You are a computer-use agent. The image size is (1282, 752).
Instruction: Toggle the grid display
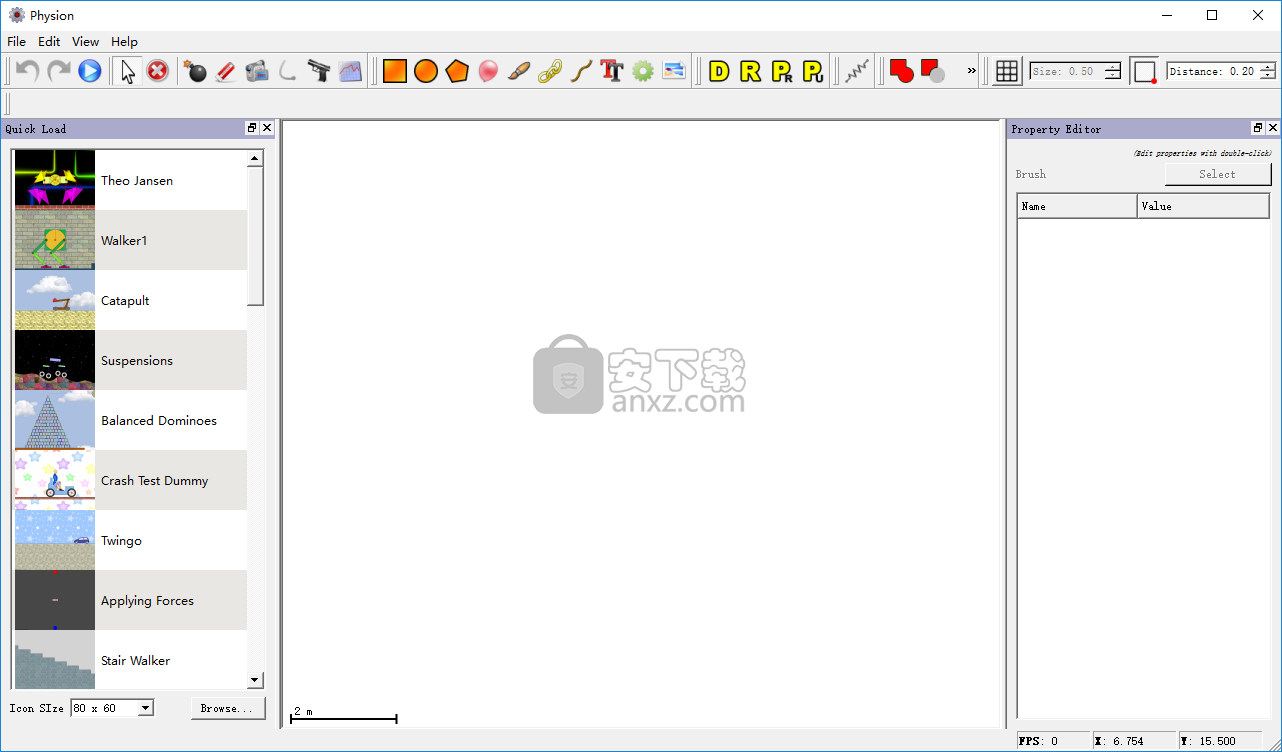[1006, 70]
